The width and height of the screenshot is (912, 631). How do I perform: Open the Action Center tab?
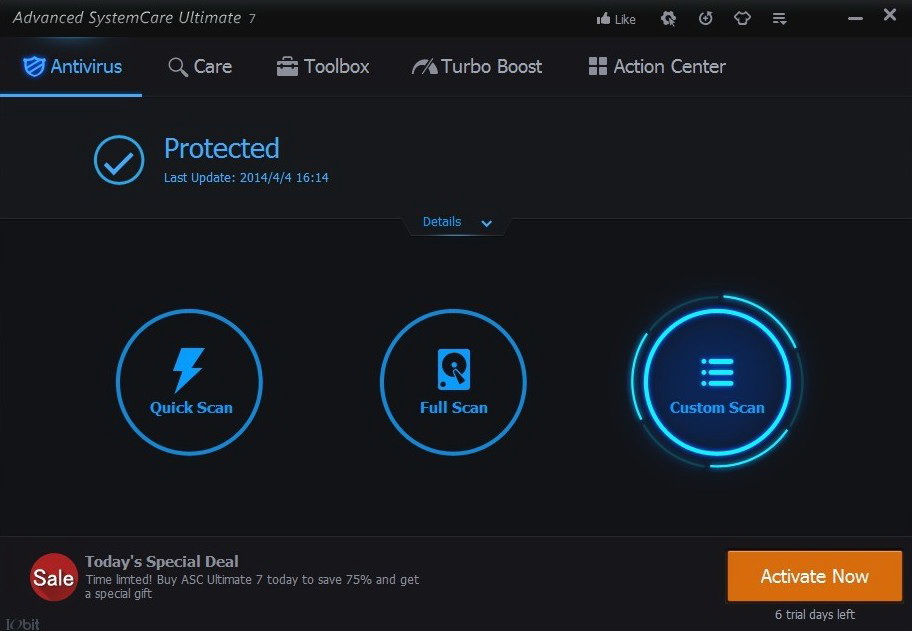coord(657,66)
